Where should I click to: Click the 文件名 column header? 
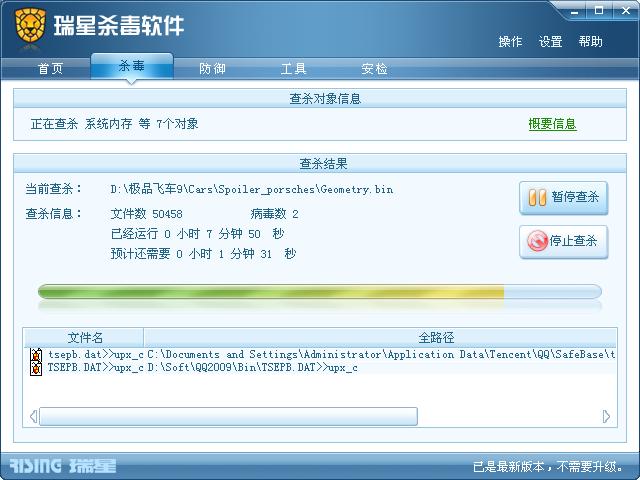click(x=84, y=338)
